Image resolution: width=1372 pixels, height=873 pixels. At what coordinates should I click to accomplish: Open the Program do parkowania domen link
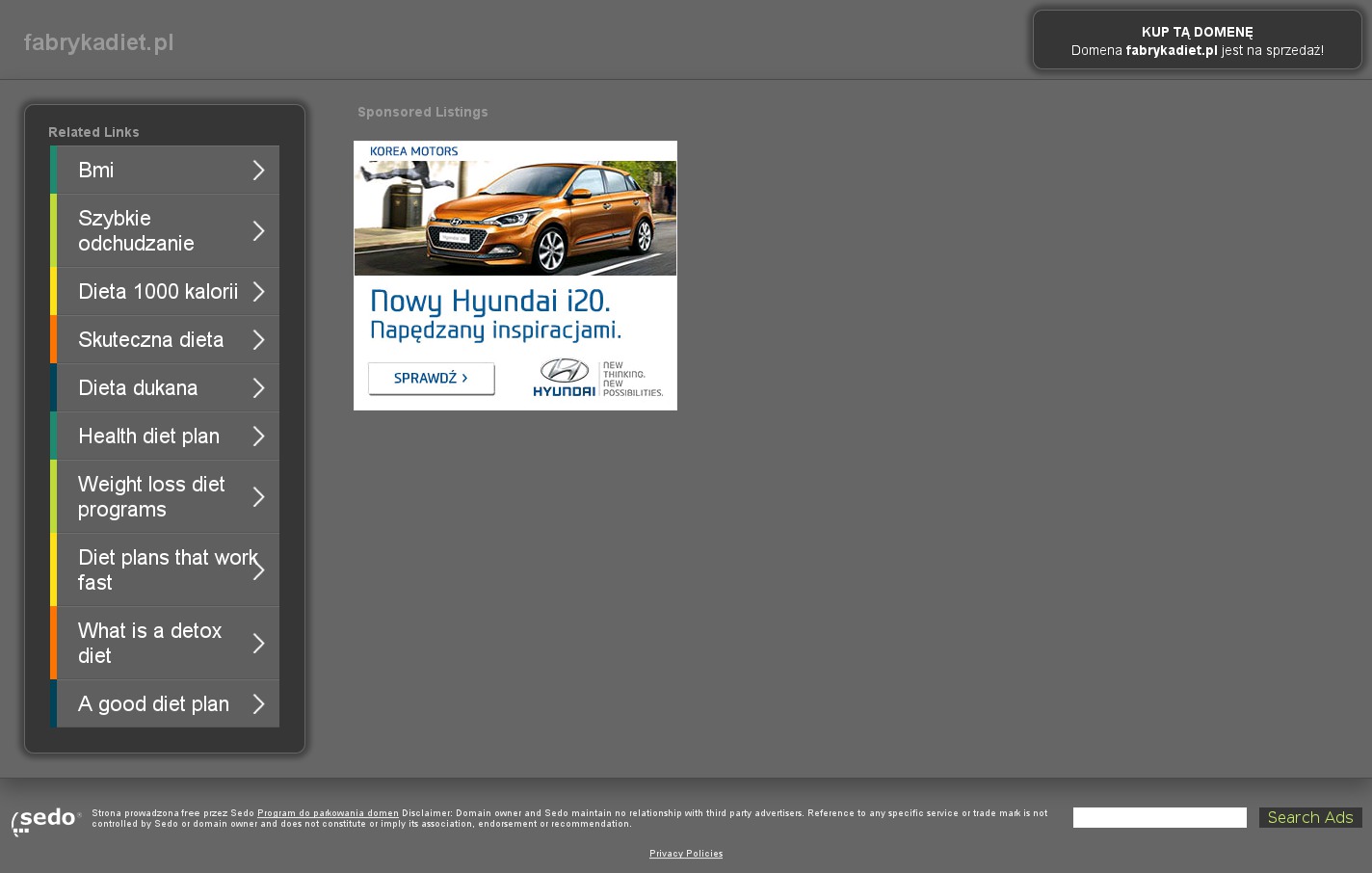click(328, 813)
